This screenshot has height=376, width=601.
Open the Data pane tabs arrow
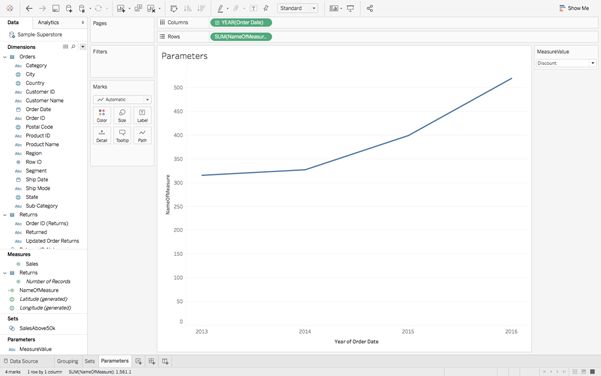pyautogui.click(x=83, y=23)
